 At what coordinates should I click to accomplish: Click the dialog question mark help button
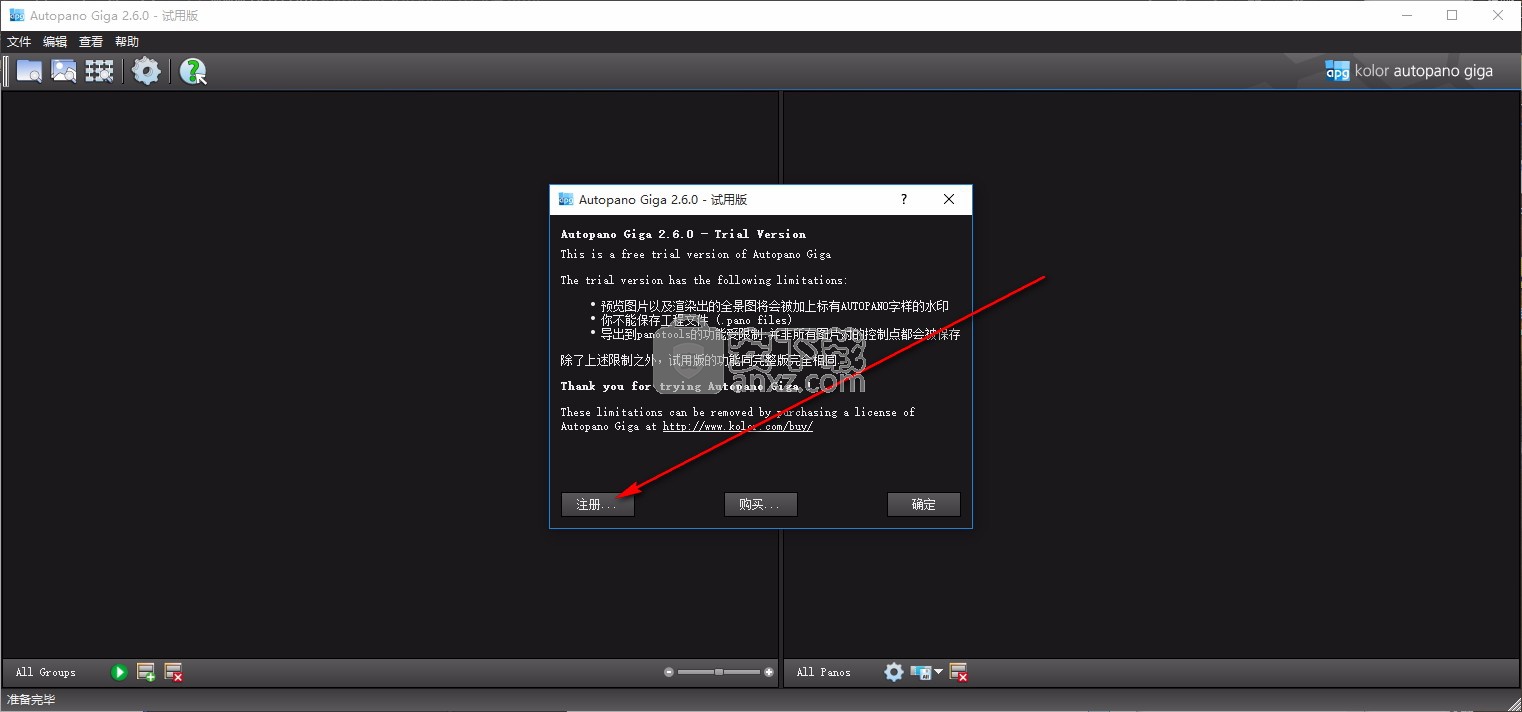pos(904,199)
